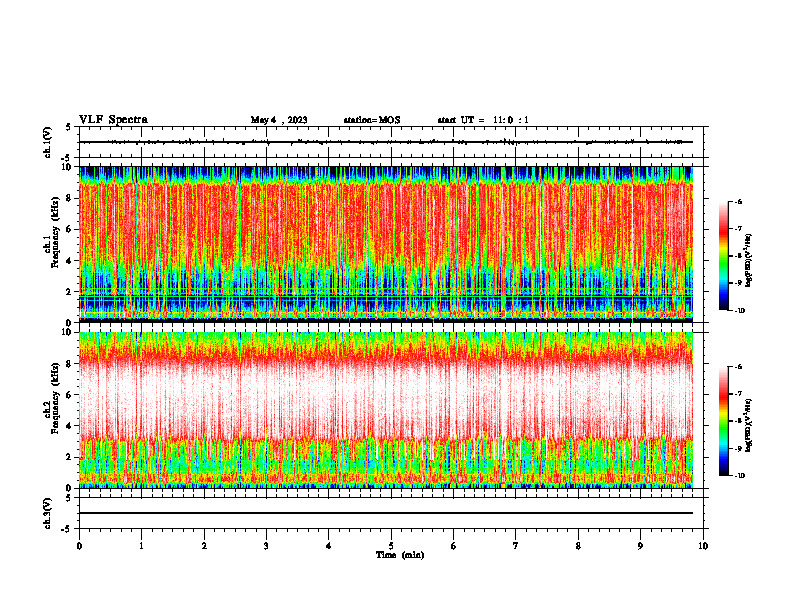Click the ch.2 "Frequency (kHz)" axis label
The height and width of the screenshot is (612, 792).
click(55, 397)
